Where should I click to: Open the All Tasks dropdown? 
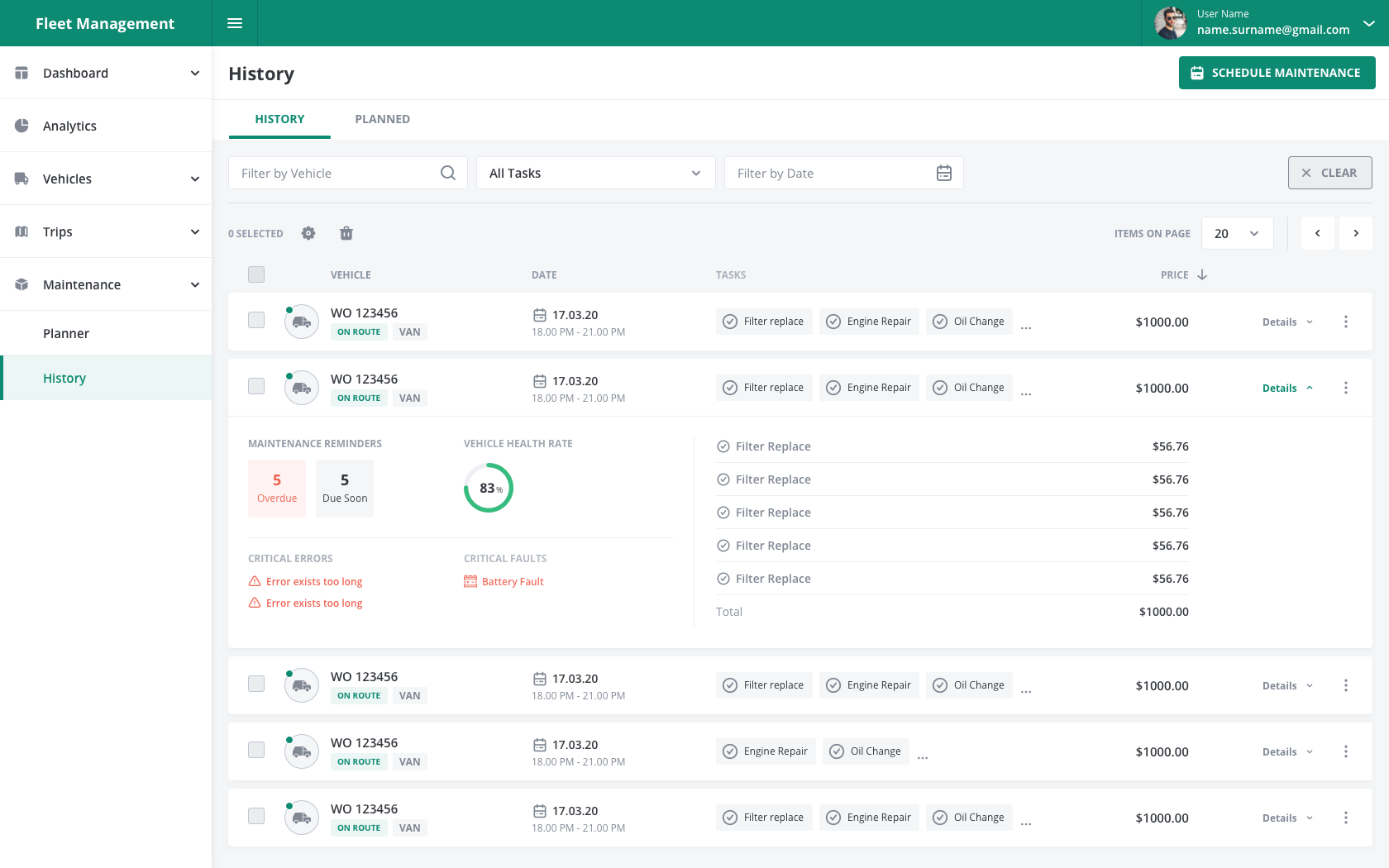point(595,173)
